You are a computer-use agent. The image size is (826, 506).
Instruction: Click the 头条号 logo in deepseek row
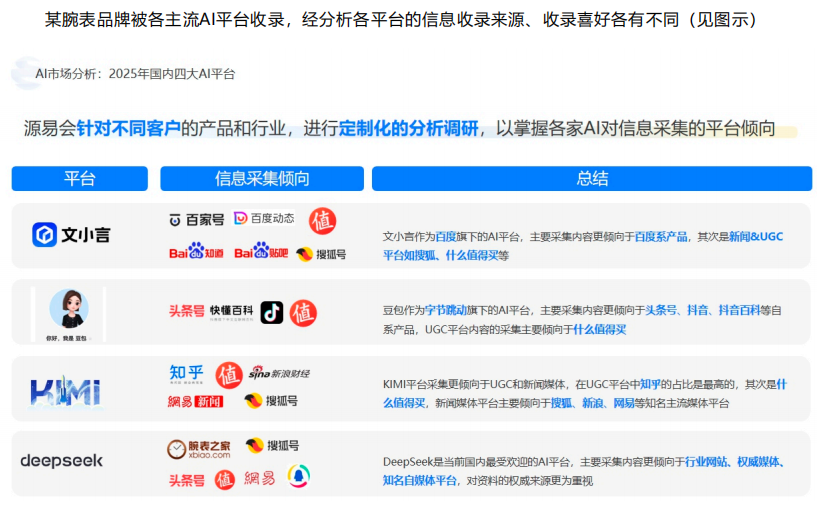(186, 480)
